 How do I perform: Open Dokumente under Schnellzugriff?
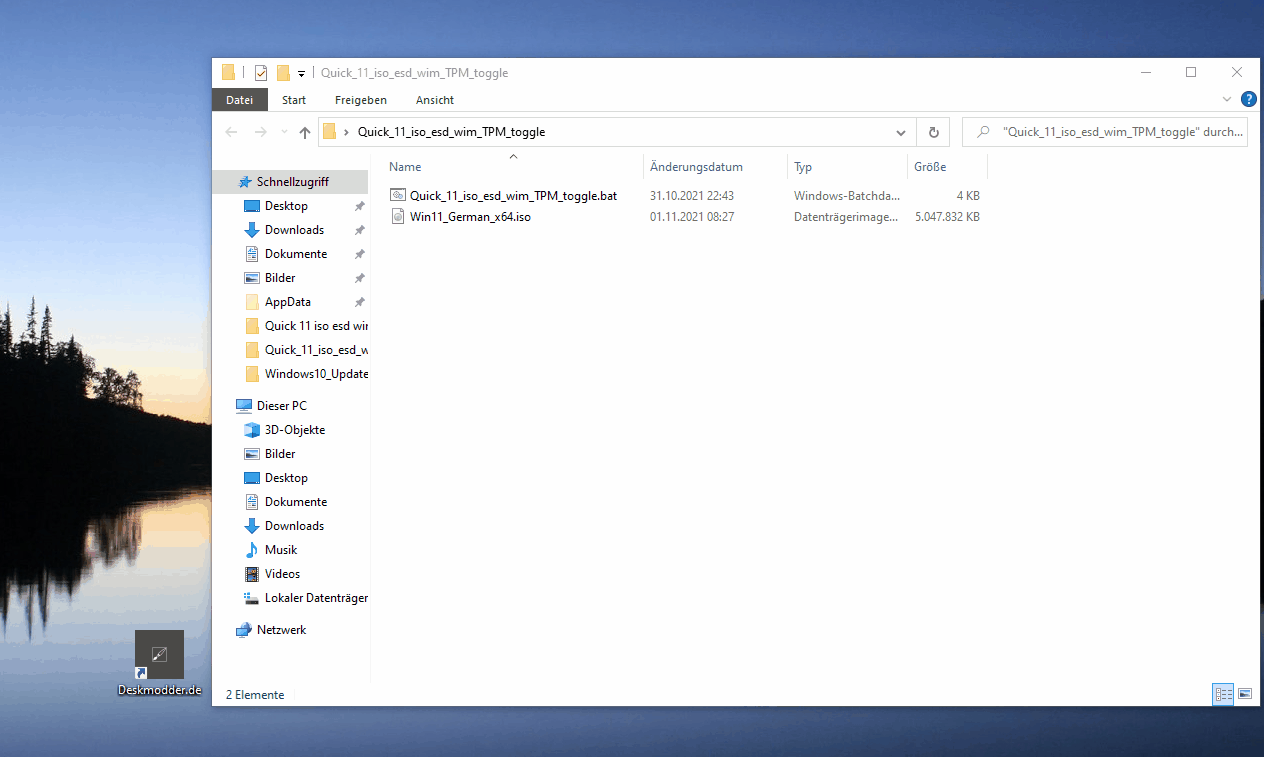296,254
